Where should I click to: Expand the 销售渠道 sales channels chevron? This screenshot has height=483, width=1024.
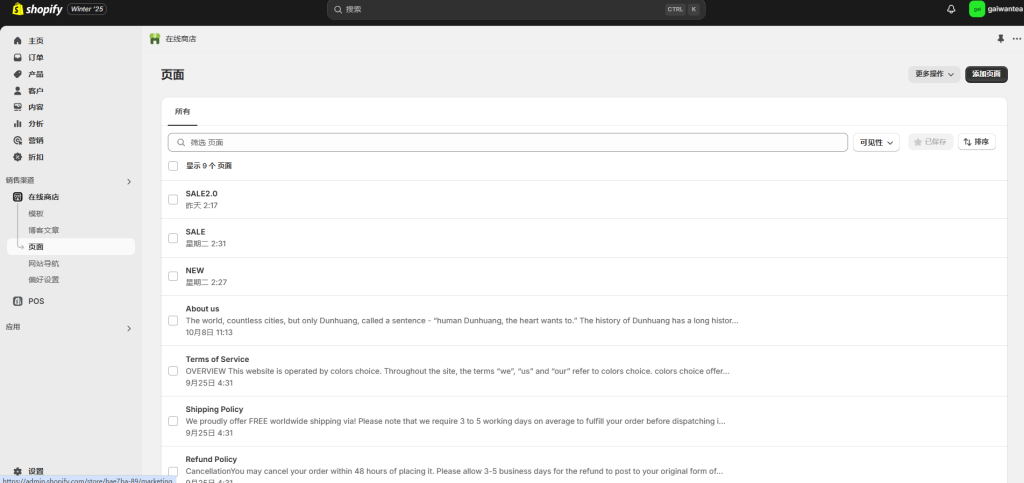(x=128, y=181)
